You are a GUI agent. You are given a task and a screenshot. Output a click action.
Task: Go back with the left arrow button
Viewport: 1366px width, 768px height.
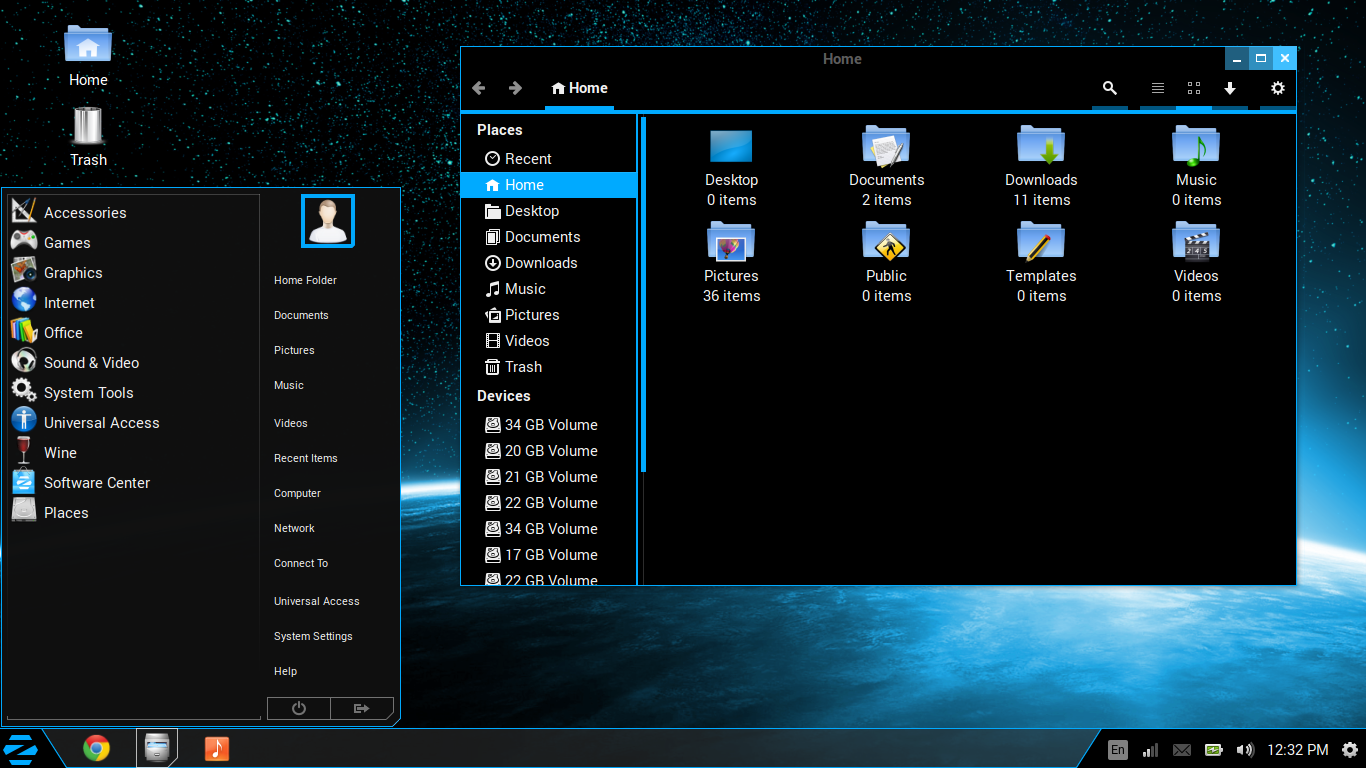tap(479, 89)
